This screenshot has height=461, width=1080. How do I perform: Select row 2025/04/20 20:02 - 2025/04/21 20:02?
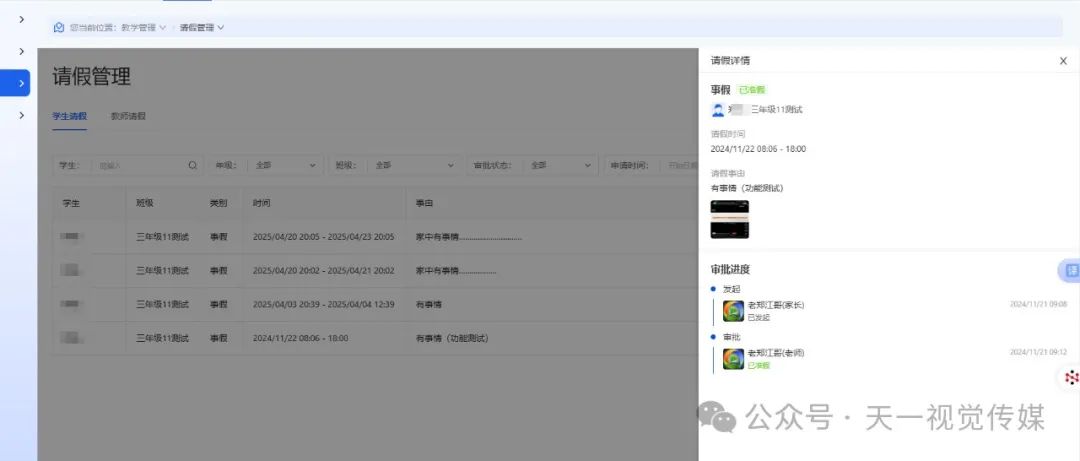tap(375, 271)
